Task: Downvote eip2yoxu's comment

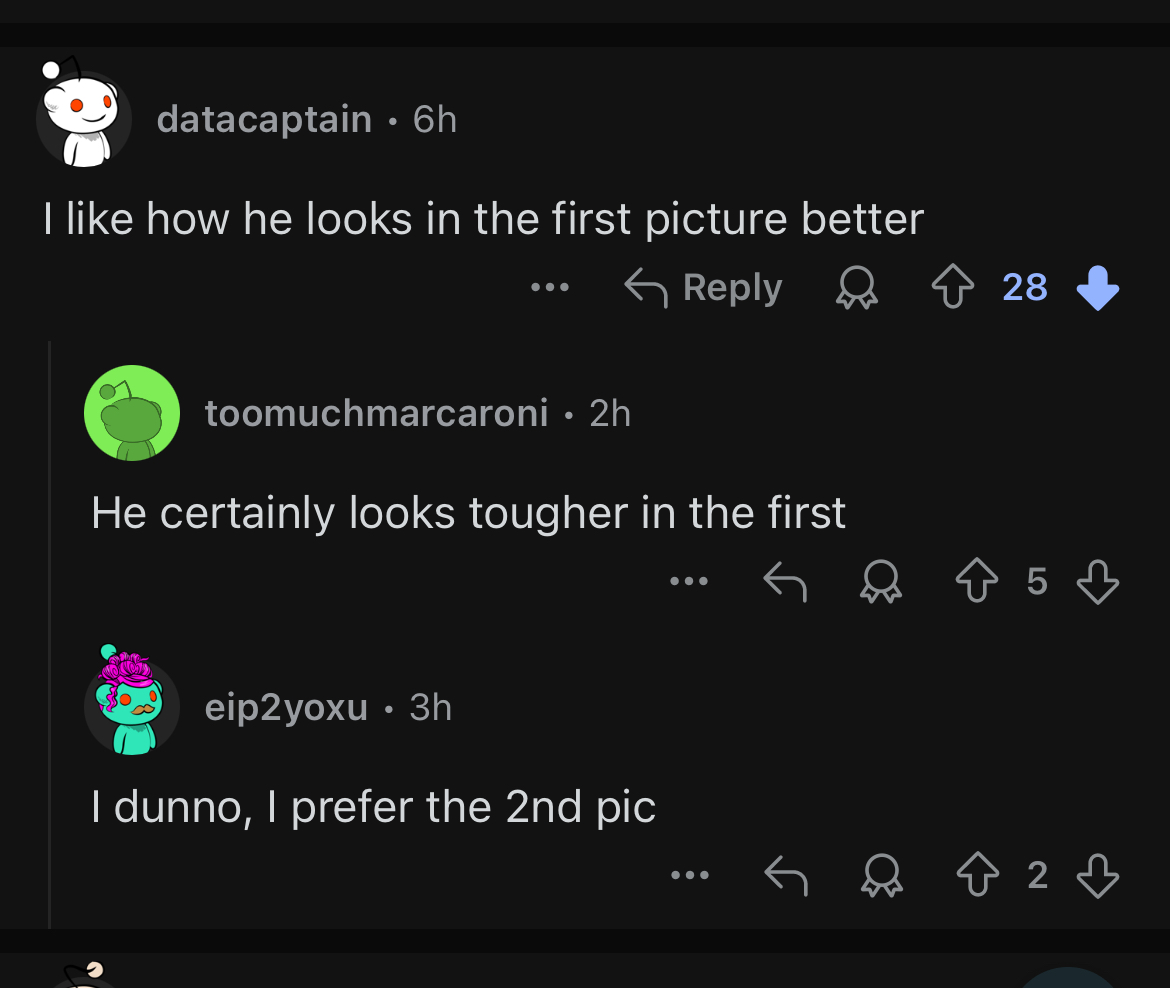Action: click(1097, 876)
